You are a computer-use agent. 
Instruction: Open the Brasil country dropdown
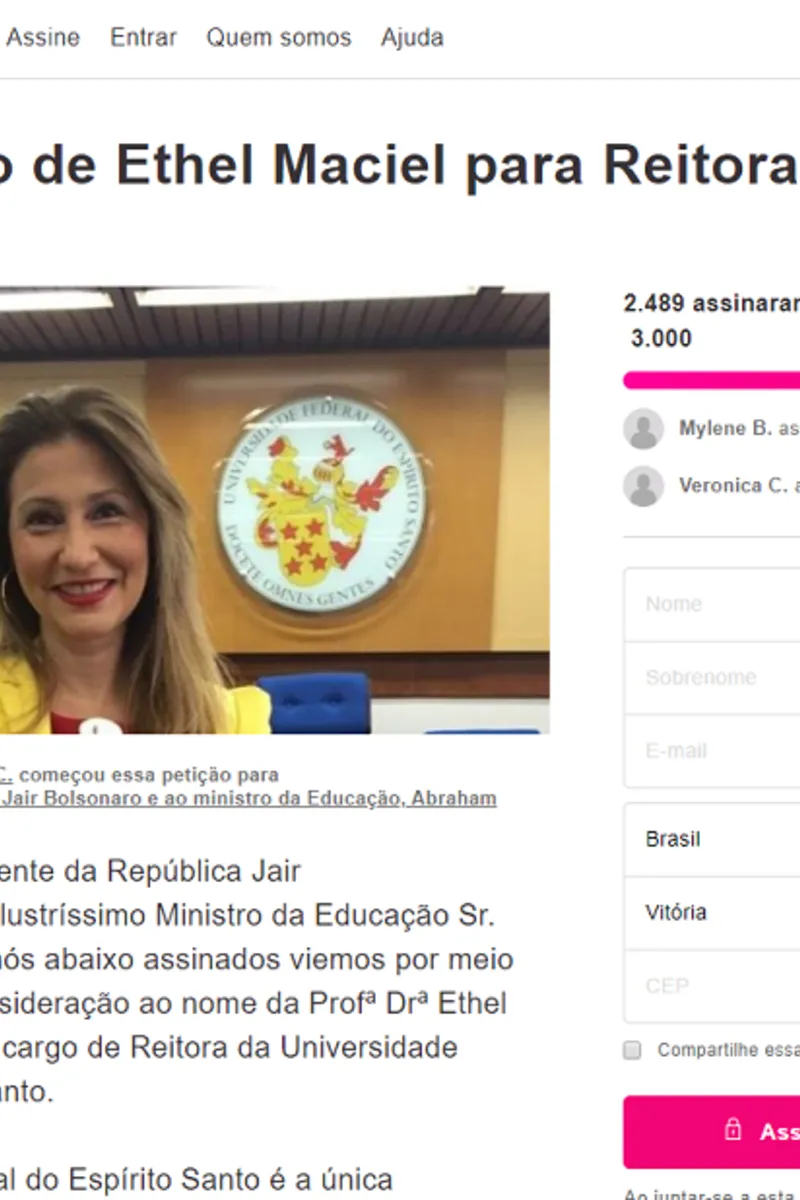712,839
